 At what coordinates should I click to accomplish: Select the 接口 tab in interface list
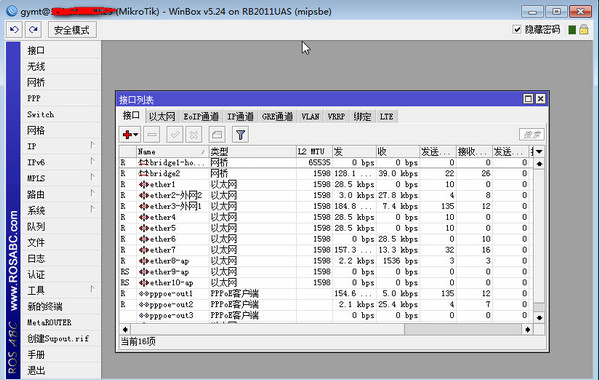click(131, 115)
